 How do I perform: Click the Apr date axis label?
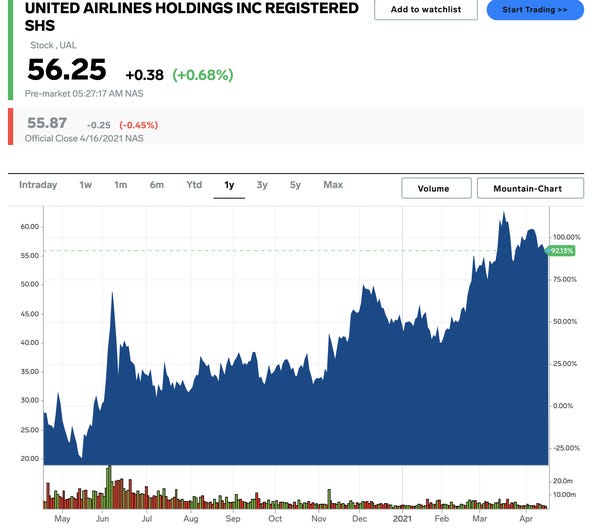tap(526, 519)
